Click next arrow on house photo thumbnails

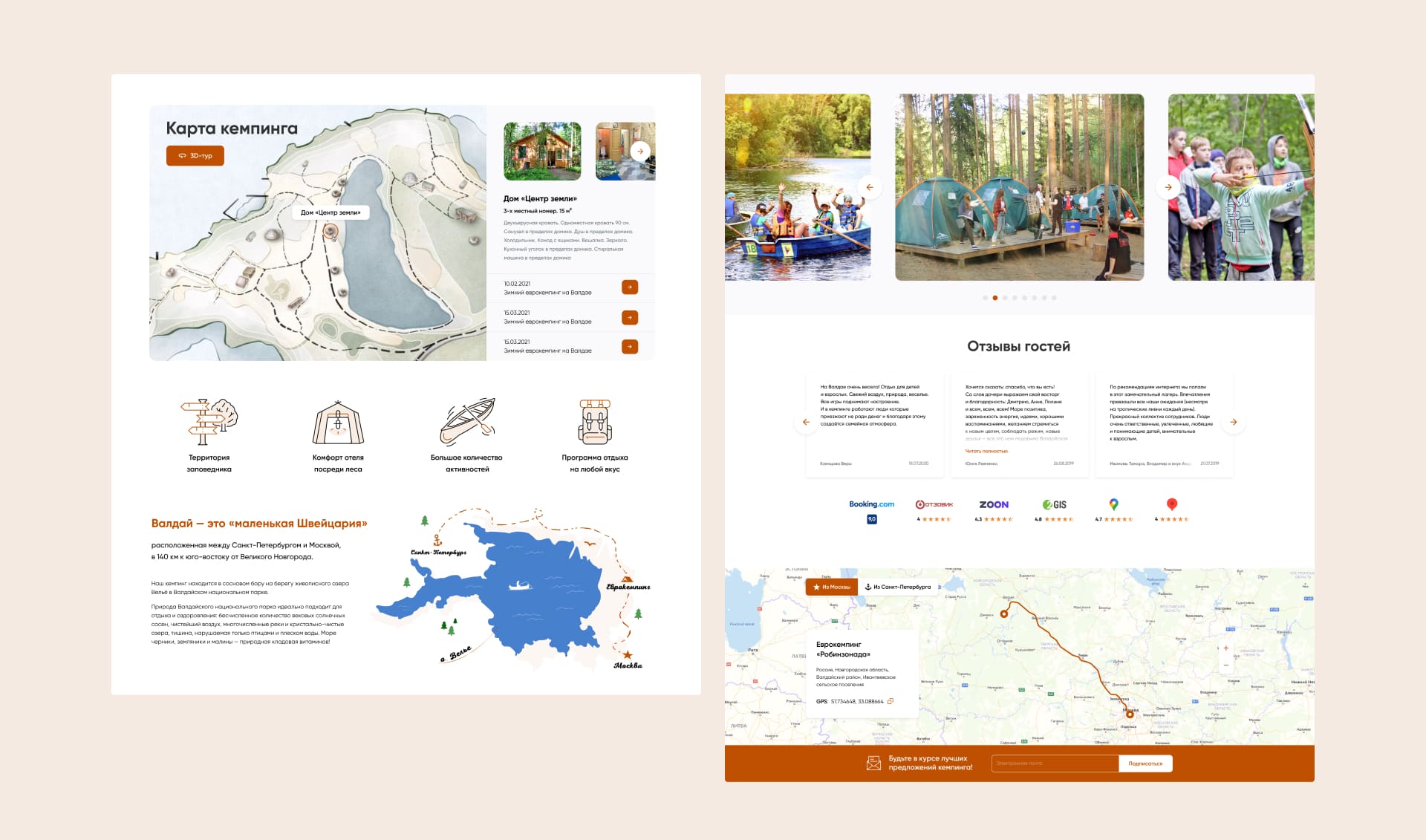point(639,152)
